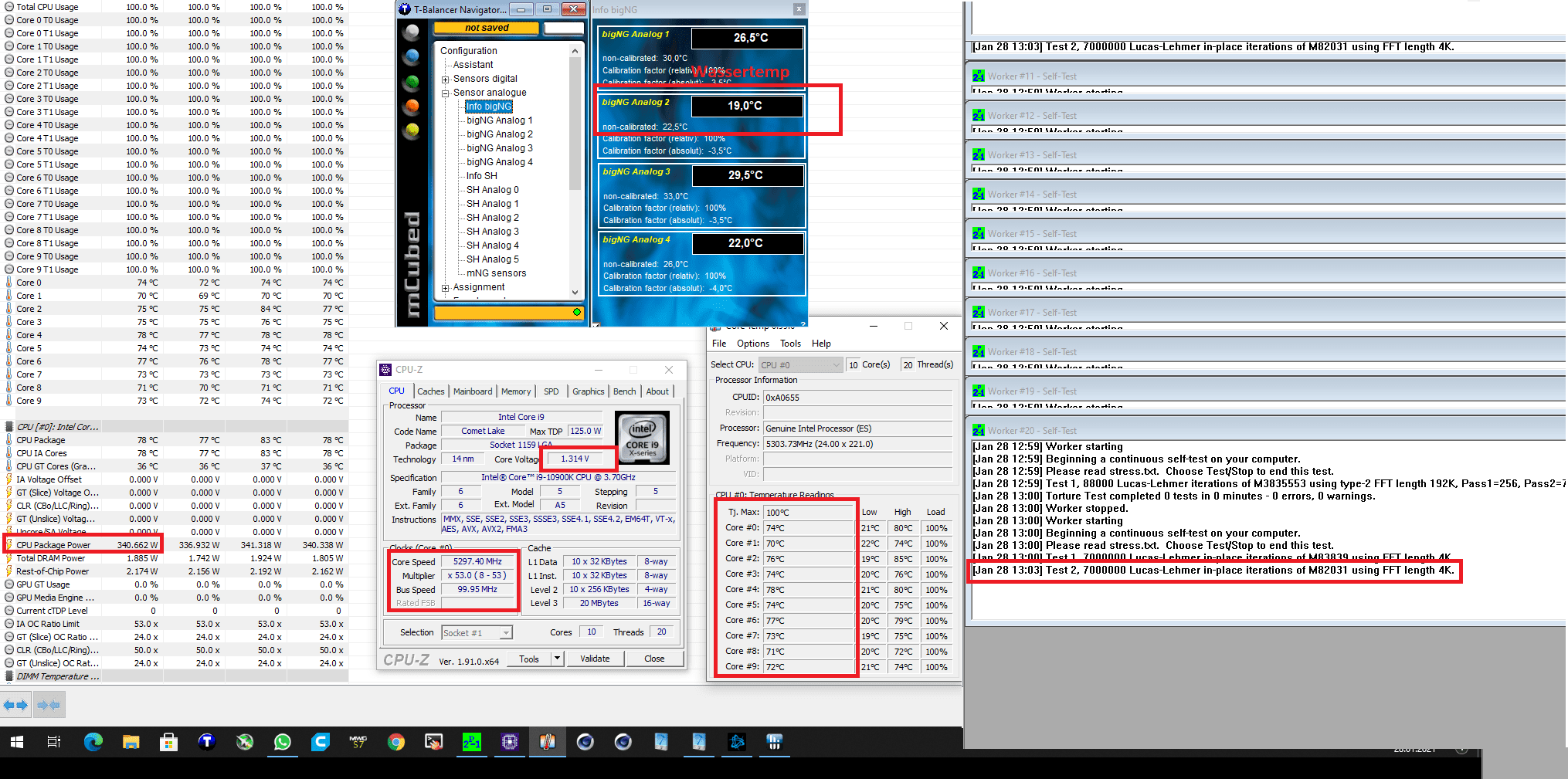Open Microsoft Store from the taskbar
Viewport: 1568px width, 779px height.
(x=168, y=742)
